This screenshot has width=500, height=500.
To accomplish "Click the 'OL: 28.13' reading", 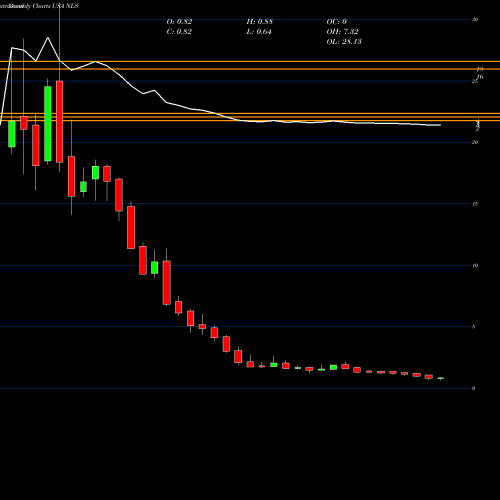I will pyautogui.click(x=344, y=42).
